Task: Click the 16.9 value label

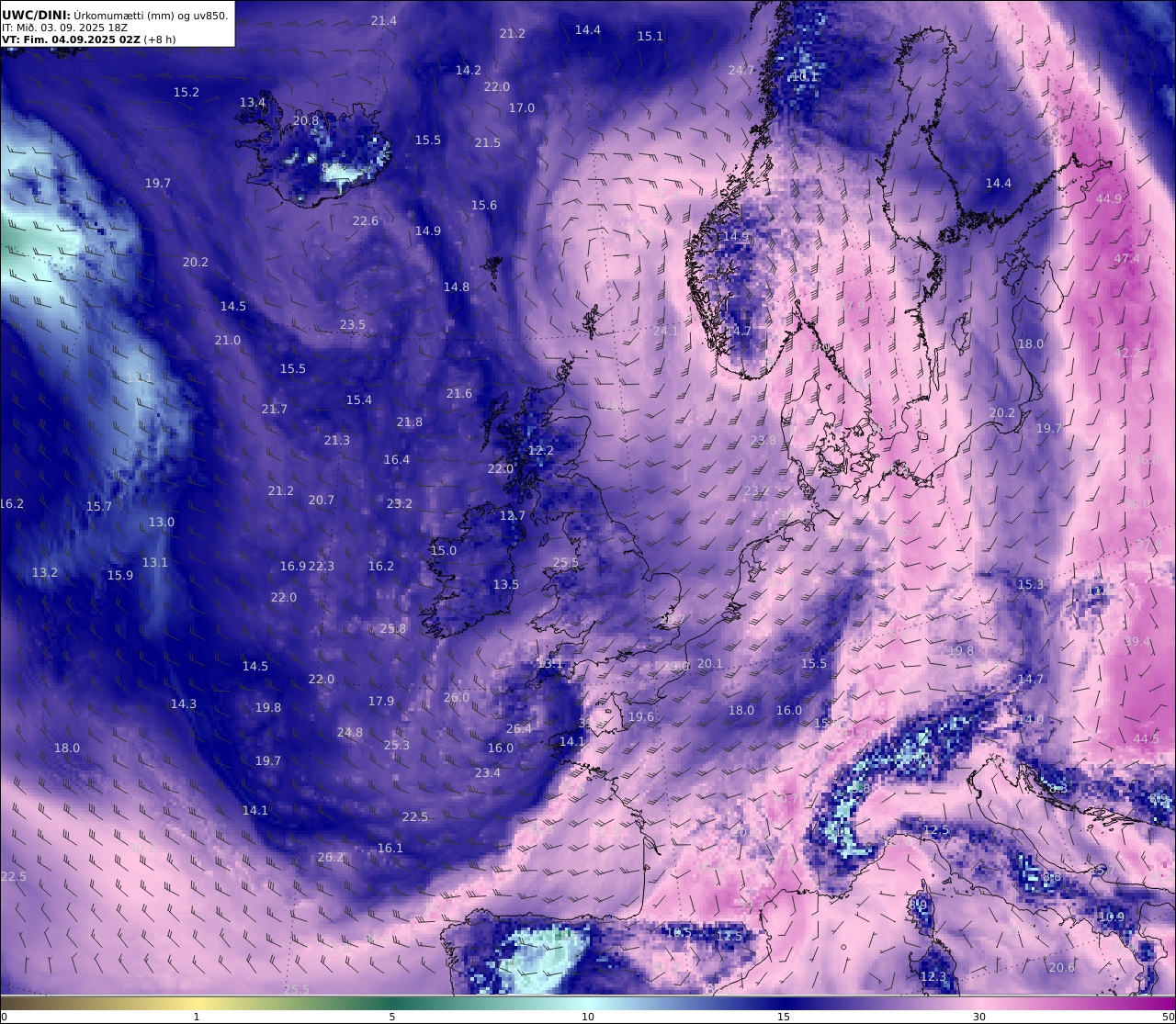Action: coord(293,566)
